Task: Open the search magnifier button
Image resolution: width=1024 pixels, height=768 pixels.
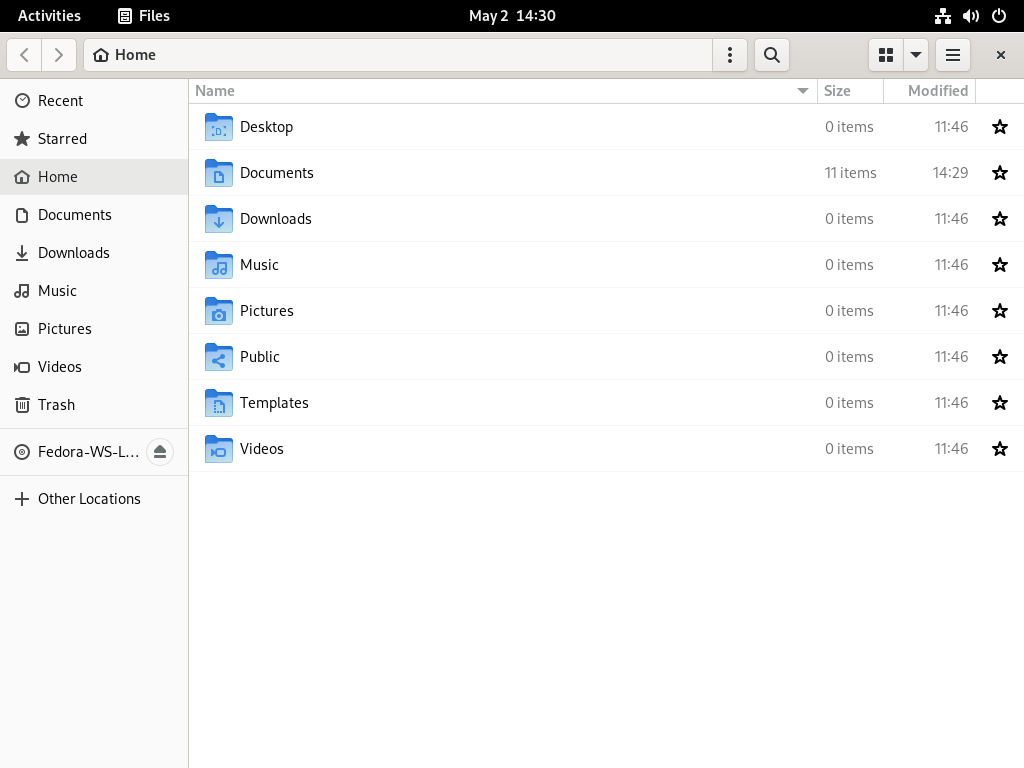Action: point(771,55)
